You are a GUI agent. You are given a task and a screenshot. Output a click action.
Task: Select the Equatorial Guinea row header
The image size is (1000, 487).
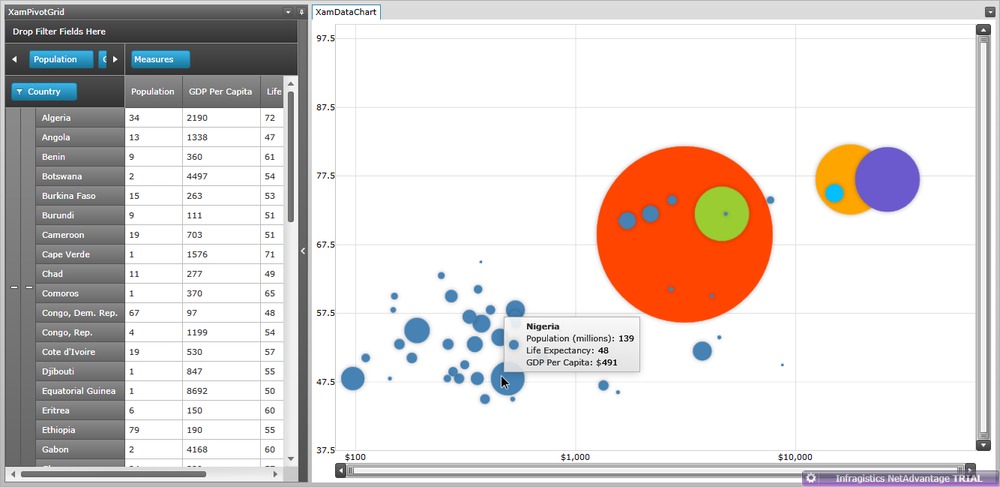coord(80,391)
